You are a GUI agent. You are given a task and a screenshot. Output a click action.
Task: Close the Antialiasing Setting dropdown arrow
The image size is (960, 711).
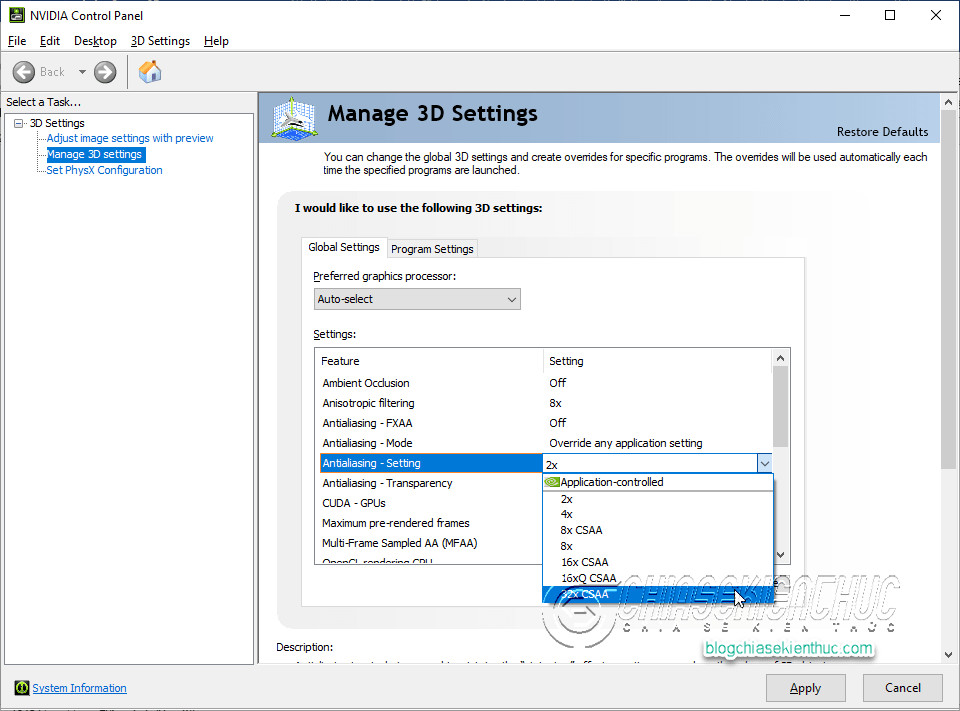[764, 463]
